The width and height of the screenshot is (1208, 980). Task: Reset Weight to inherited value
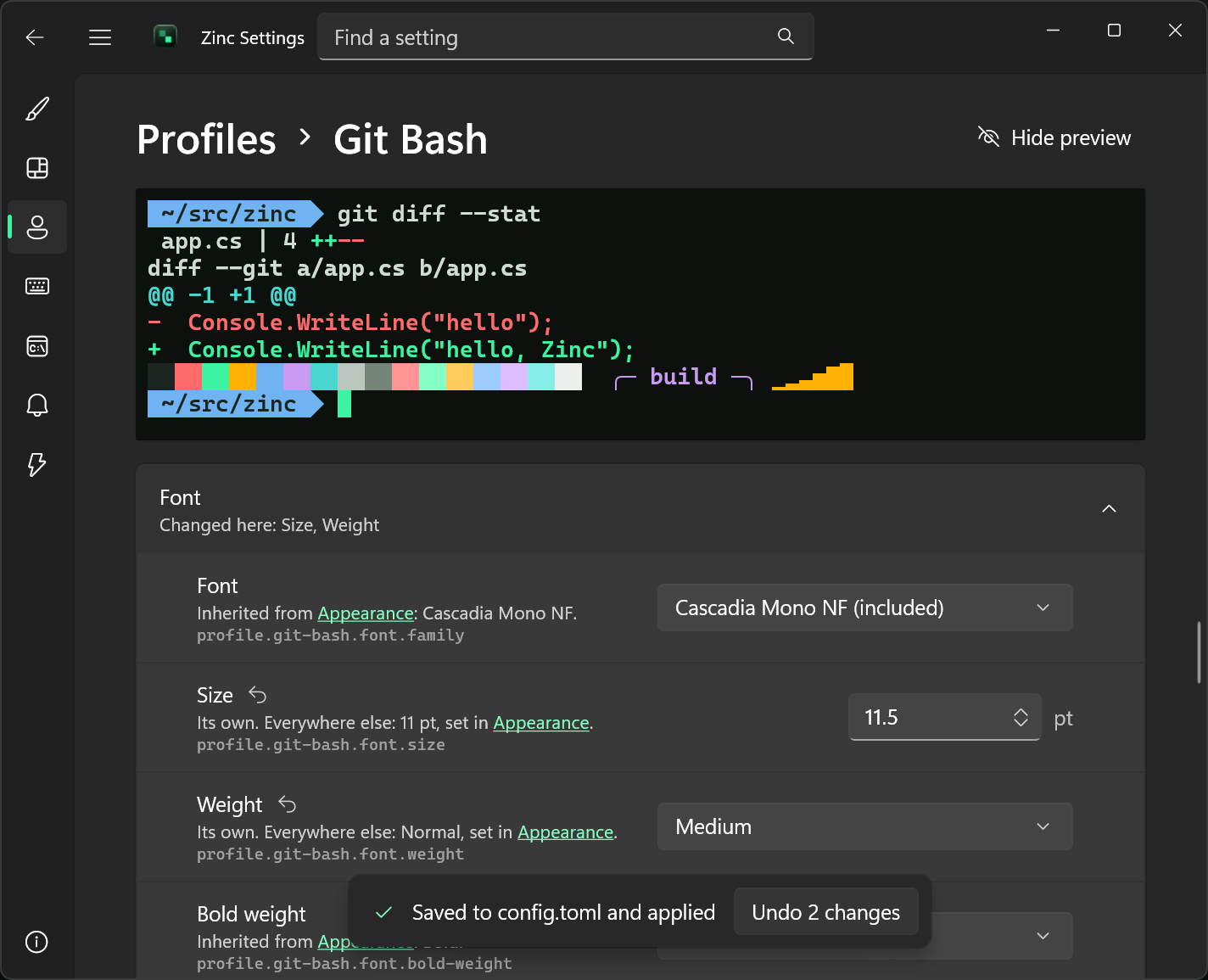coord(288,804)
